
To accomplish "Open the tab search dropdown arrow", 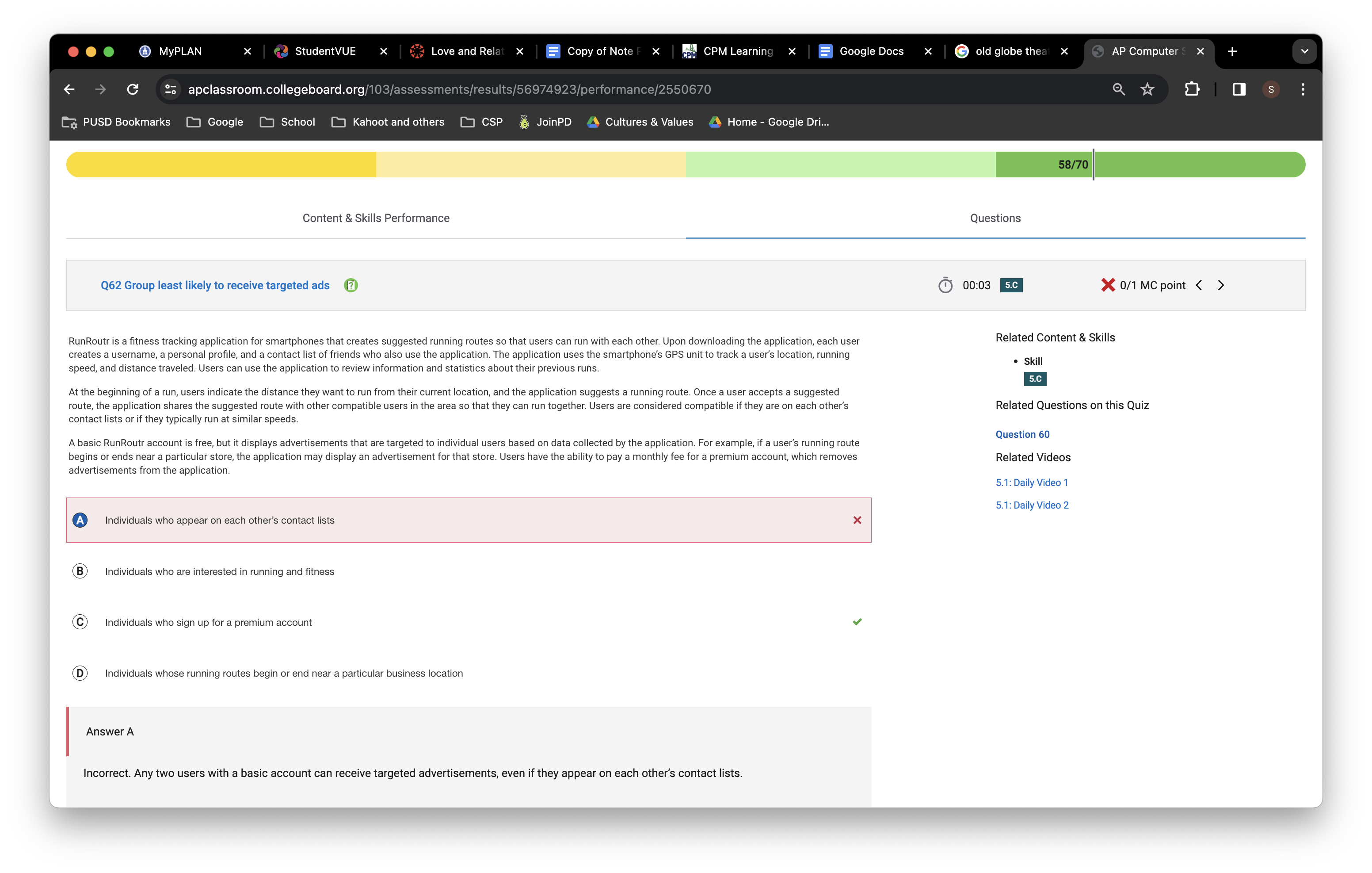I will (1304, 51).
